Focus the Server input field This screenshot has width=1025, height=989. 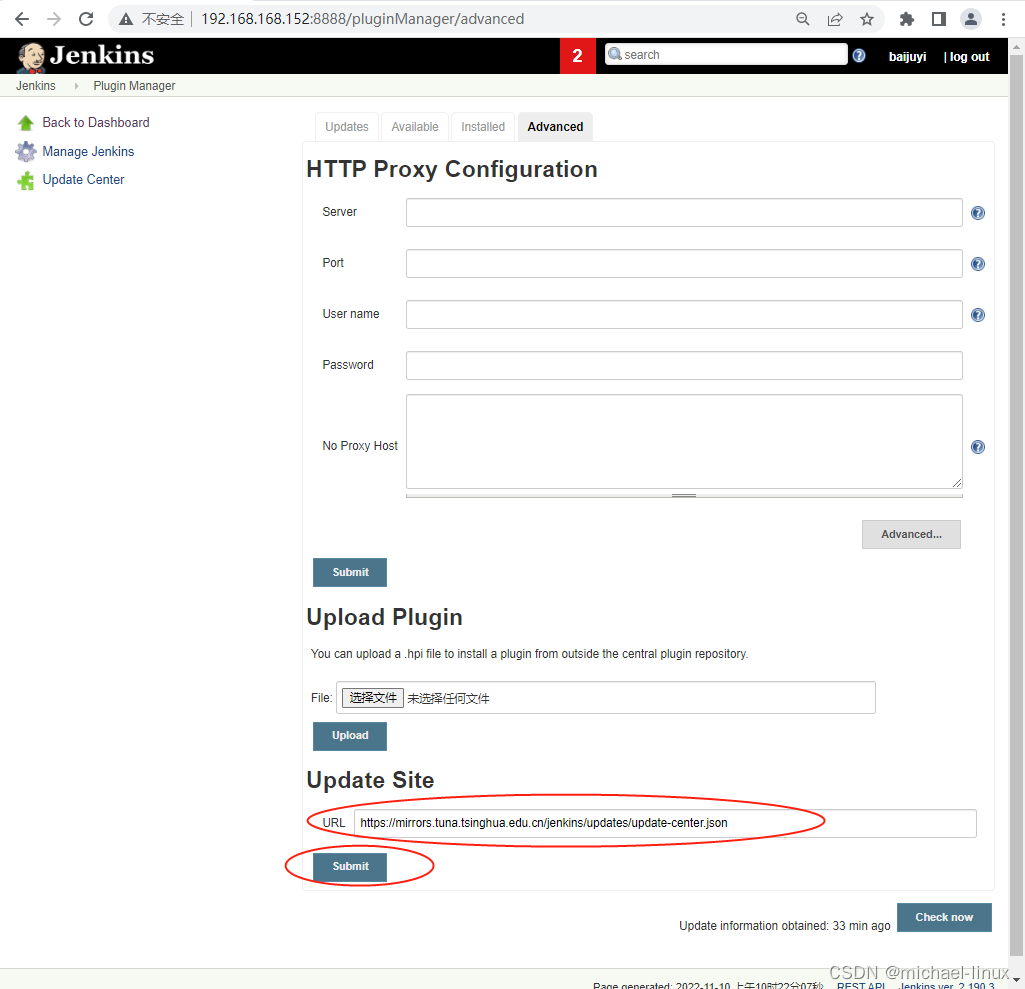click(684, 212)
